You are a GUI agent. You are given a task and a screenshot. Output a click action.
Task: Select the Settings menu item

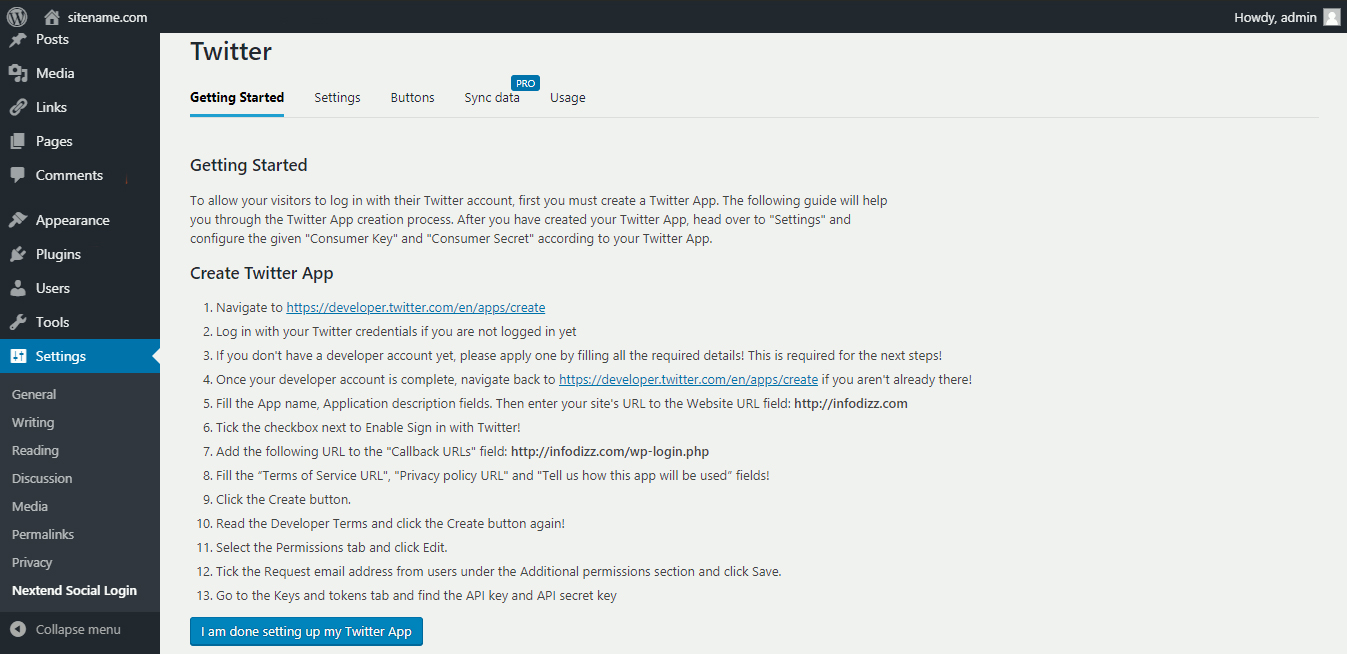[x=80, y=356]
